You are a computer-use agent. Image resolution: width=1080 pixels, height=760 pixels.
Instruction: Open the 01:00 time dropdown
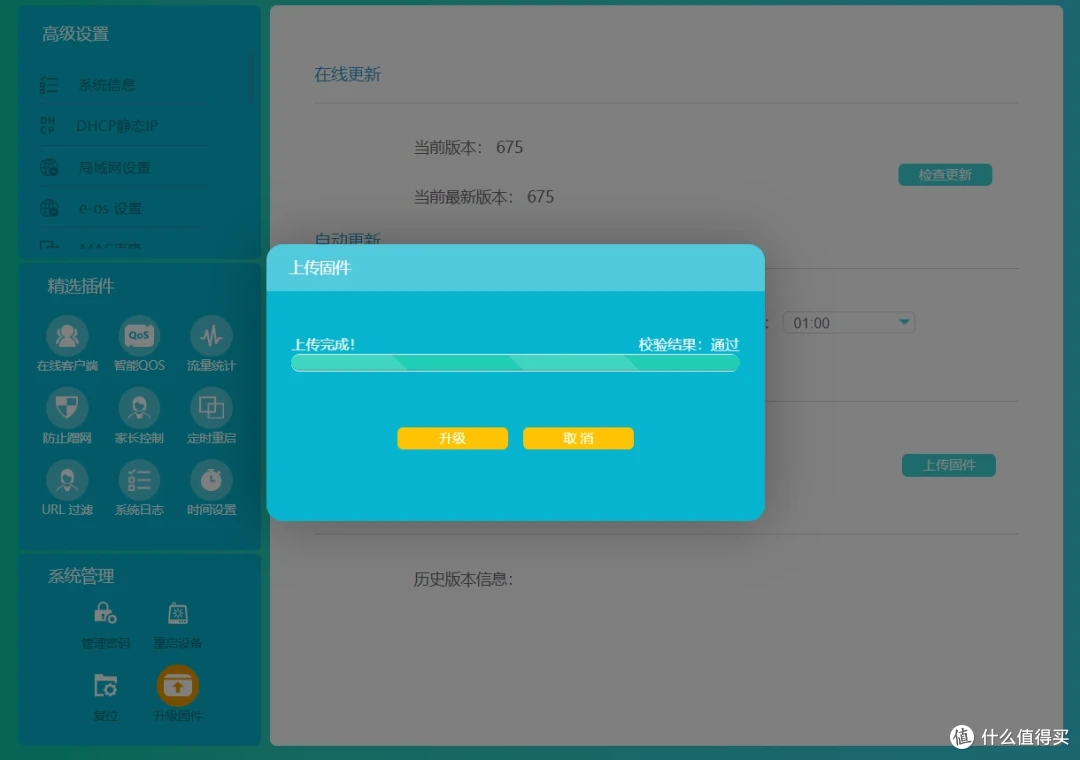849,322
